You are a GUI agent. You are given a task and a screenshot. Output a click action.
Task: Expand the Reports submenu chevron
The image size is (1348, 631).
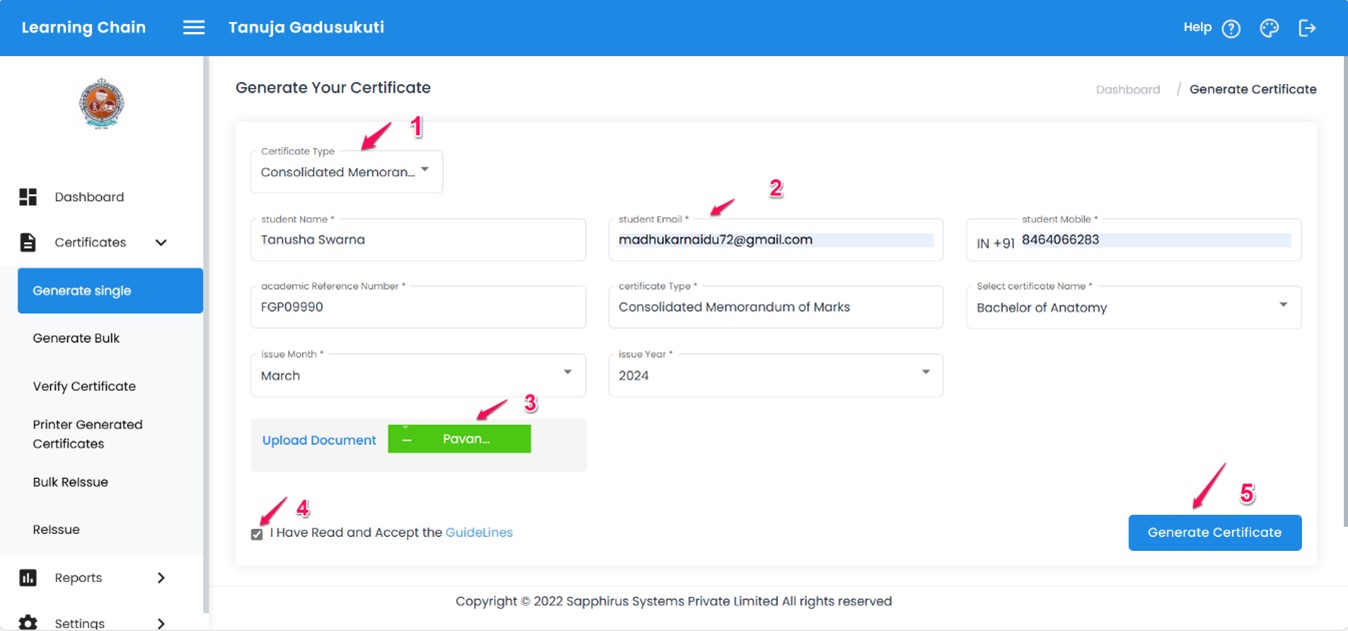click(161, 578)
